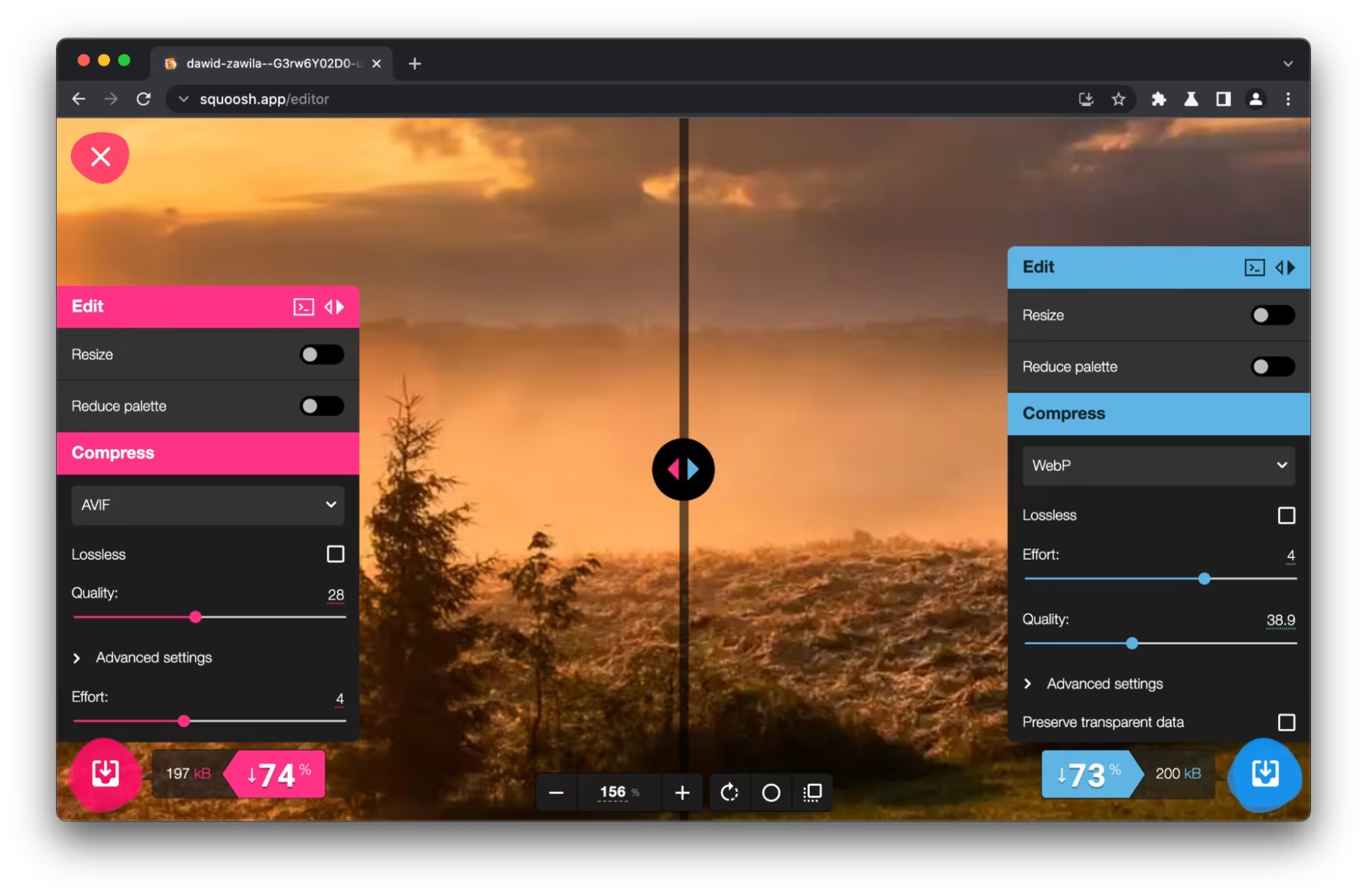
Task: Toggle Reduce palette in the left pink panel
Action: [322, 406]
